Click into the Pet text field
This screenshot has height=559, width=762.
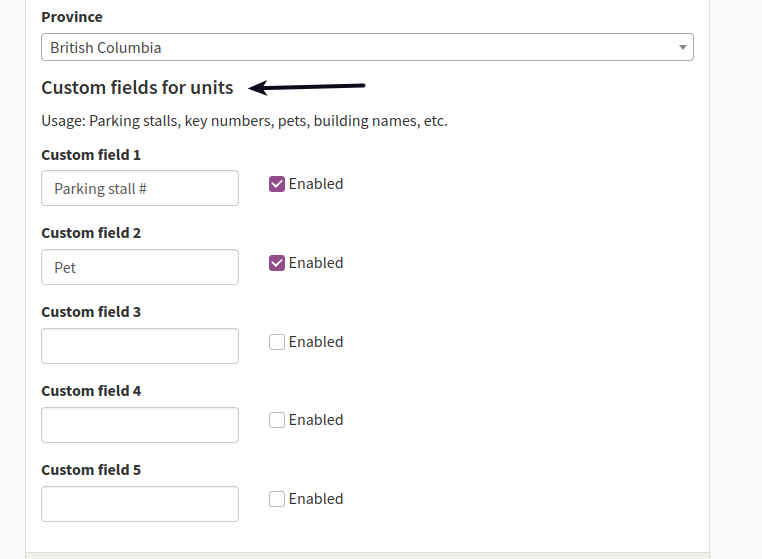pos(140,267)
